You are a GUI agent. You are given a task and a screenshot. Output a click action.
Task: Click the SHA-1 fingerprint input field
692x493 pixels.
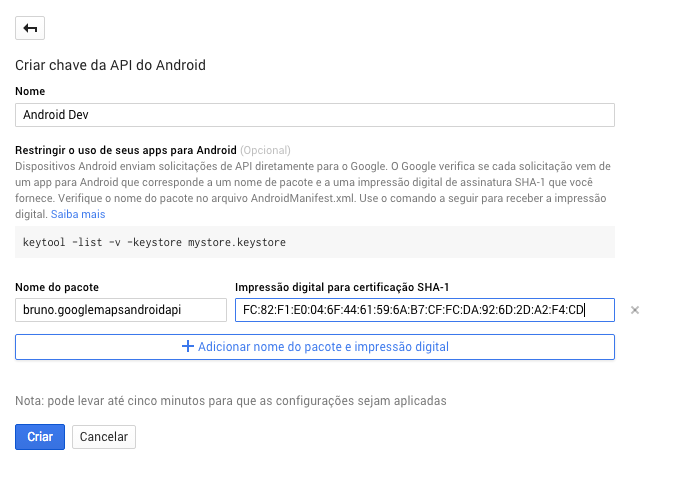pos(424,310)
